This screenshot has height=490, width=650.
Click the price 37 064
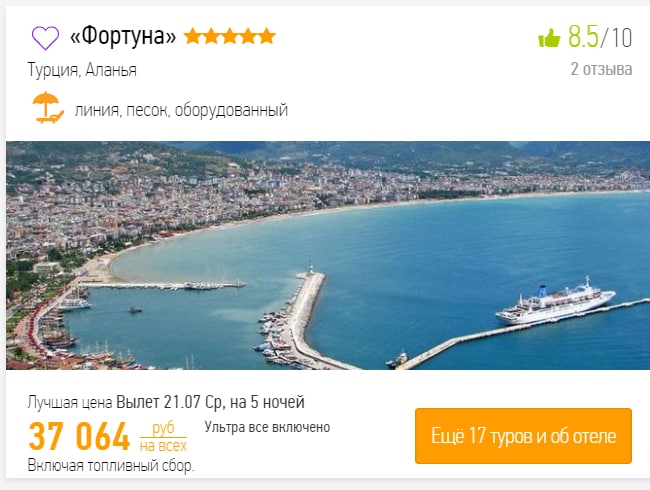click(x=79, y=437)
